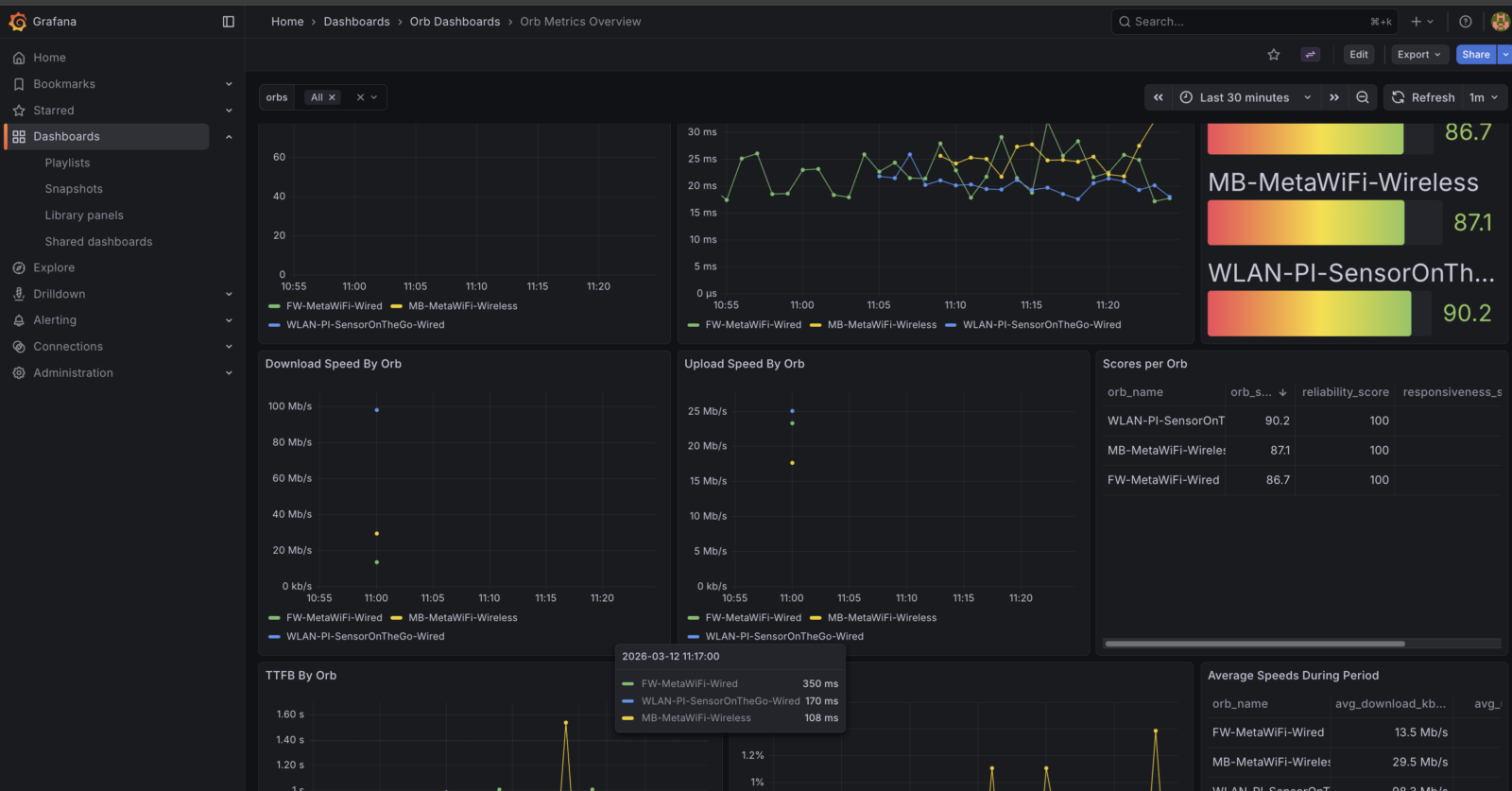The image size is (1512, 791).
Task: Shift time range backward
Action: click(1159, 97)
